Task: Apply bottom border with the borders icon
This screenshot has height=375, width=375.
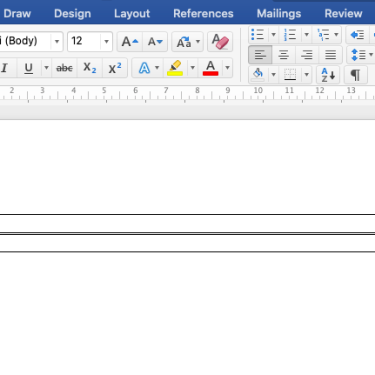Action: tap(290, 75)
